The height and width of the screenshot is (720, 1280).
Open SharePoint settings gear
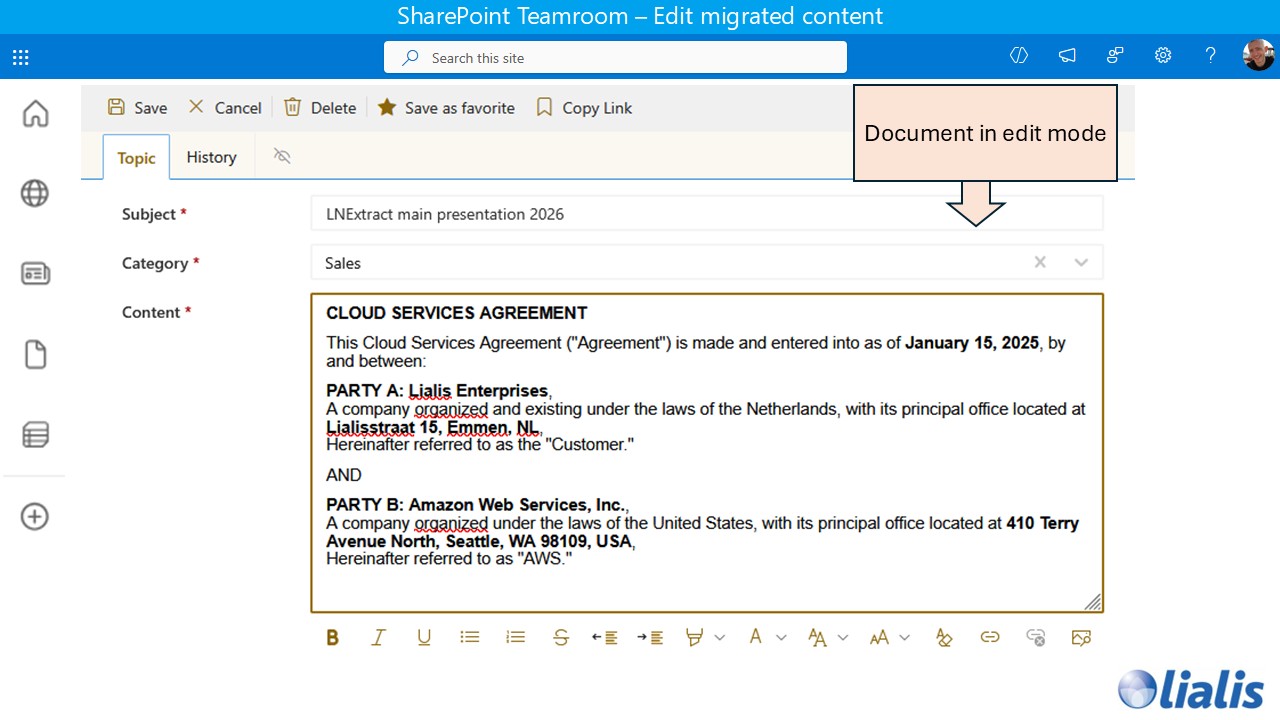point(1163,56)
